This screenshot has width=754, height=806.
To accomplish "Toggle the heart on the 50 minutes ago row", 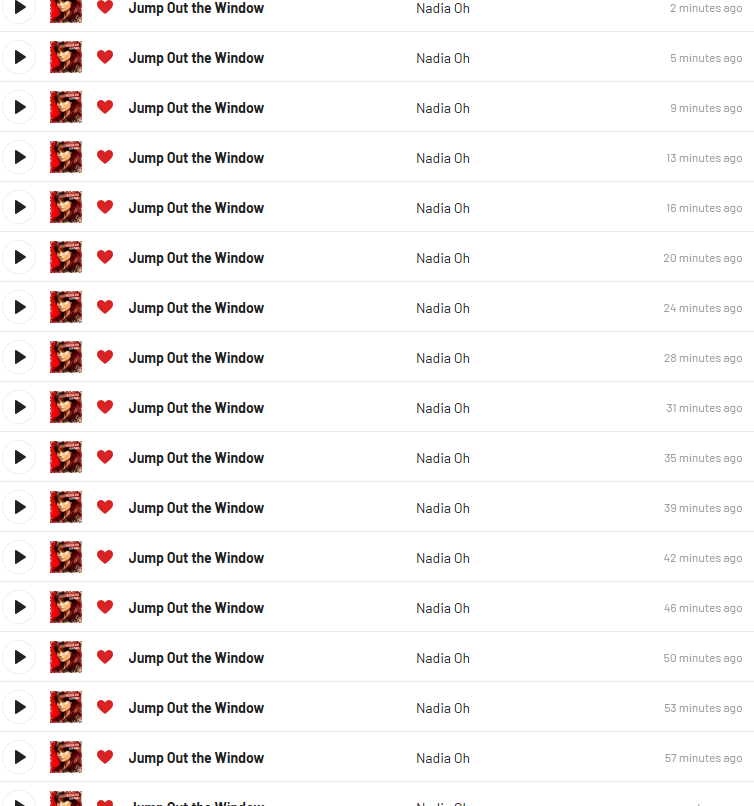I will point(105,657).
